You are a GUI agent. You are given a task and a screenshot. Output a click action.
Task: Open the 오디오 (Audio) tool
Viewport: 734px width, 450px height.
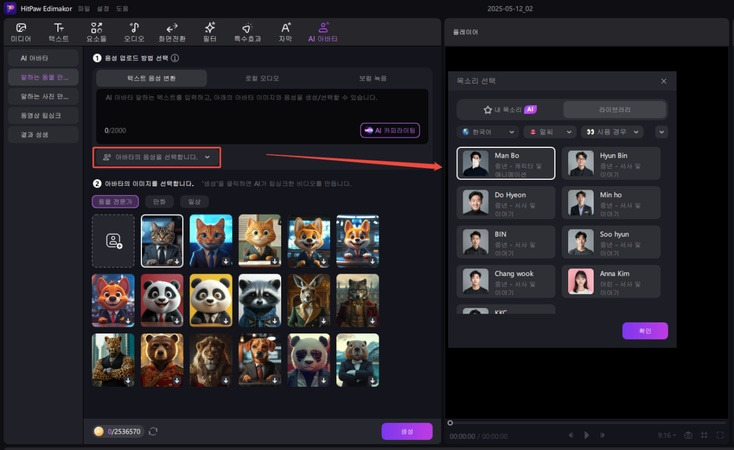134,32
